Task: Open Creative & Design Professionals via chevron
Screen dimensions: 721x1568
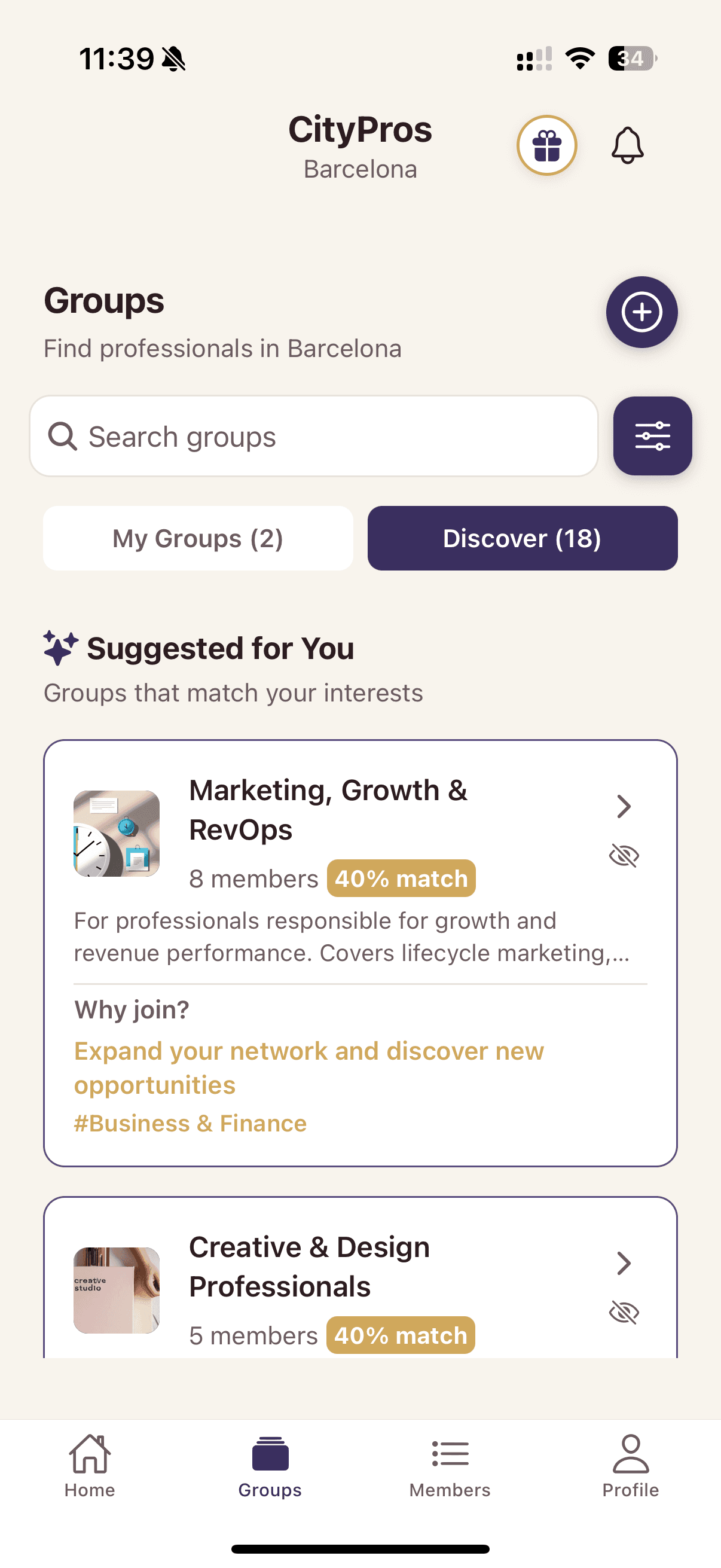Action: coord(624,1263)
